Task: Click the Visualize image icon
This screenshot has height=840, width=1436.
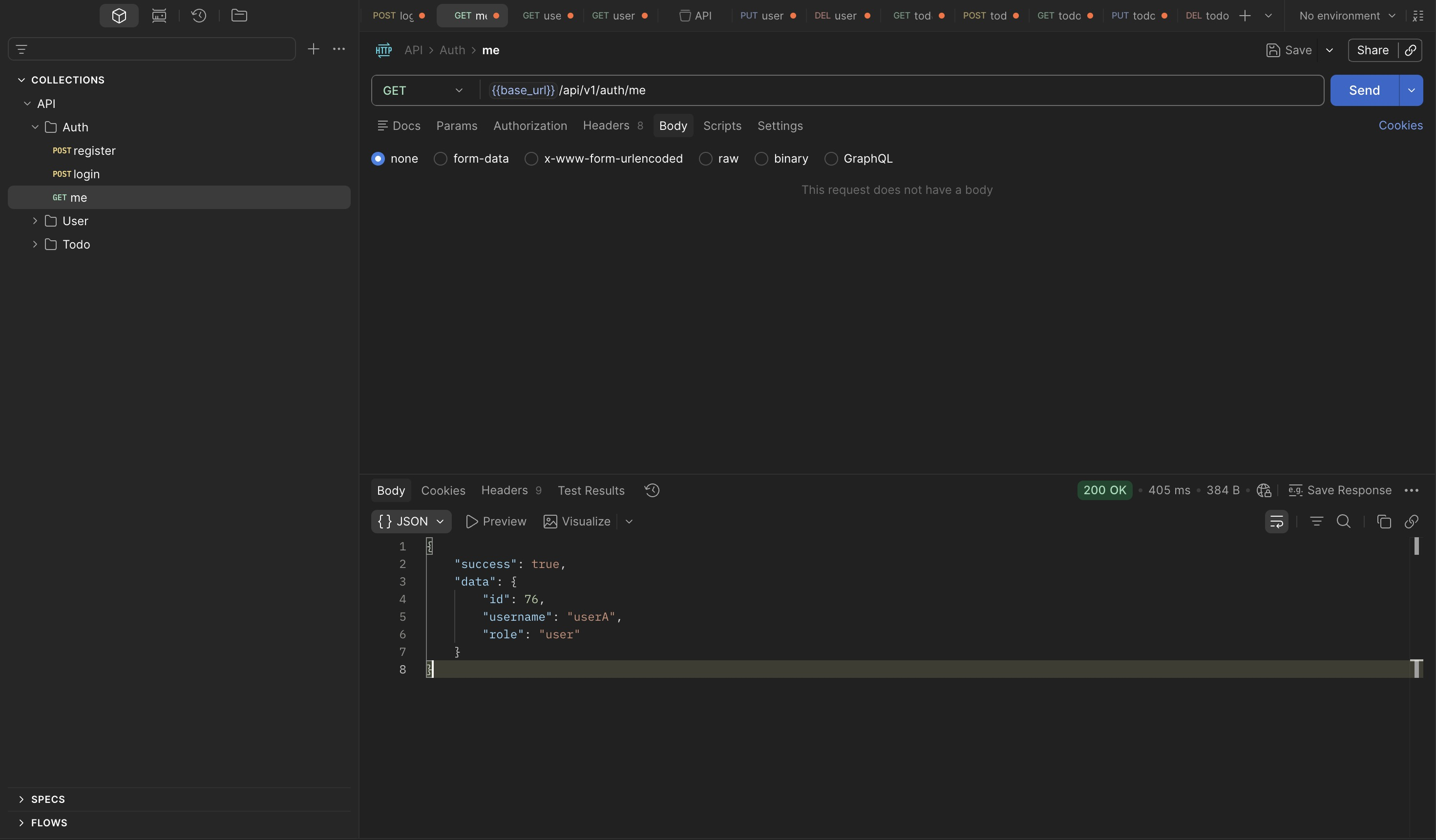Action: [550, 522]
